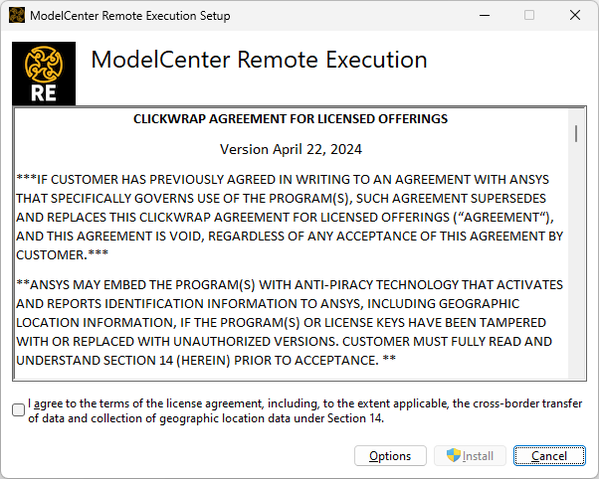The image size is (599, 479).
Task: Click the ModelCenter RE logo image
Action: pyautogui.click(x=44, y=73)
